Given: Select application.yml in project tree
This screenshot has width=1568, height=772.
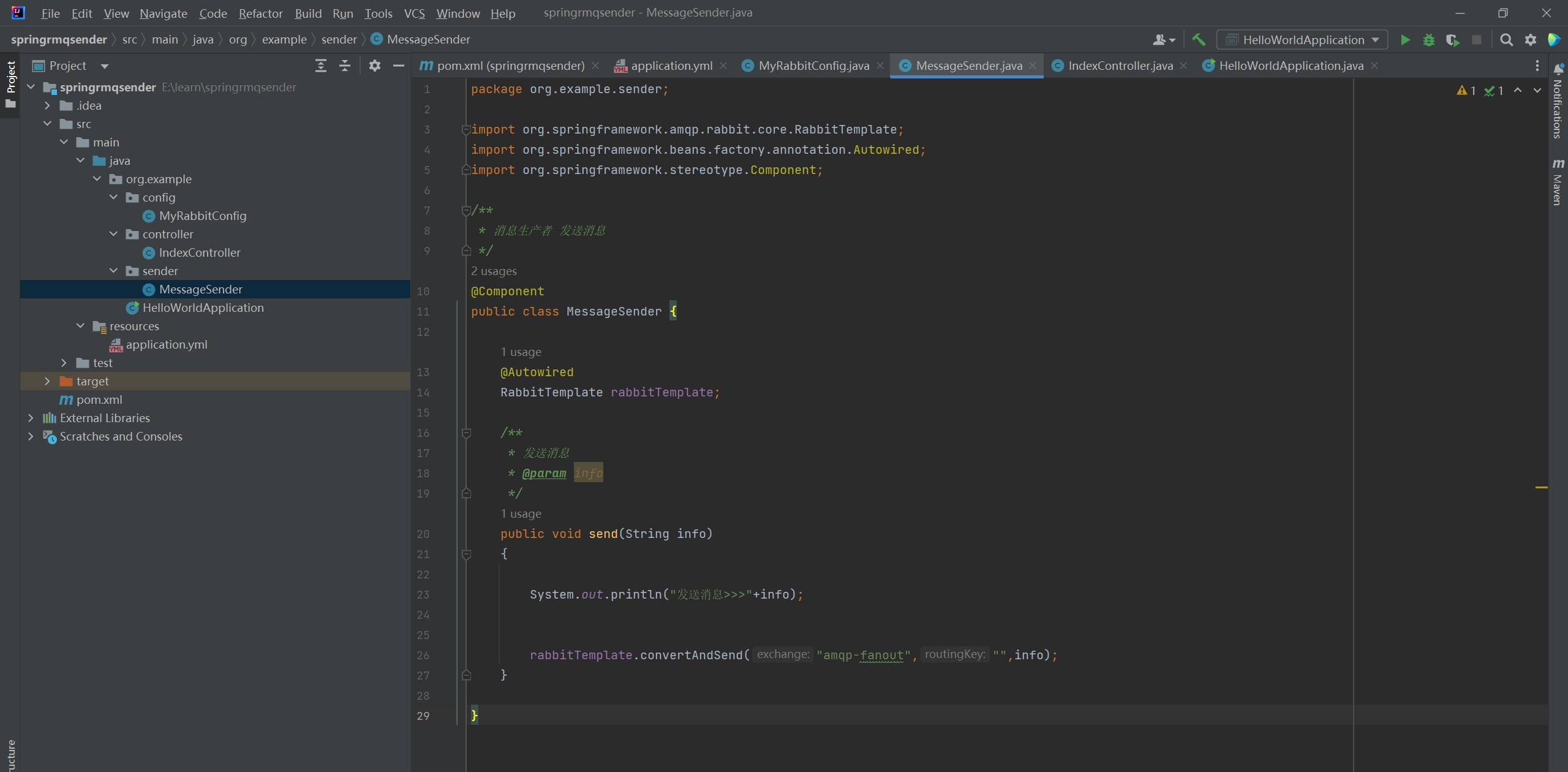Looking at the screenshot, I should point(166,344).
